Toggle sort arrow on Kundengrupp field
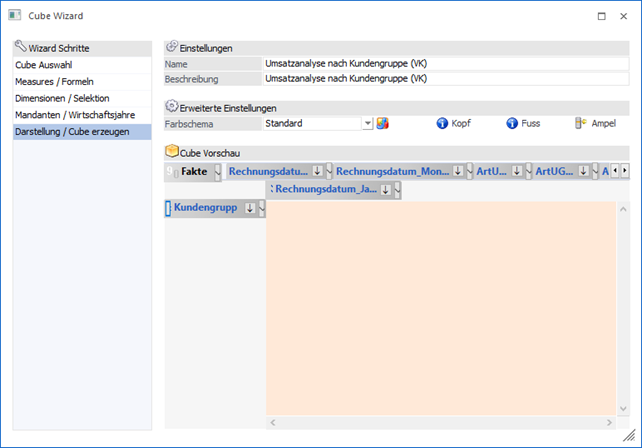Image resolution: width=642 pixels, height=448 pixels. point(250,208)
